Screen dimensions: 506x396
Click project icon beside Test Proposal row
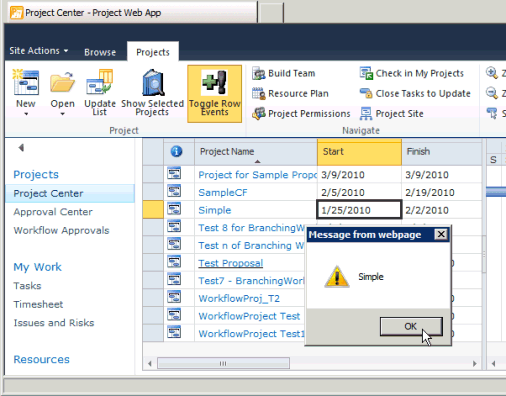174,262
